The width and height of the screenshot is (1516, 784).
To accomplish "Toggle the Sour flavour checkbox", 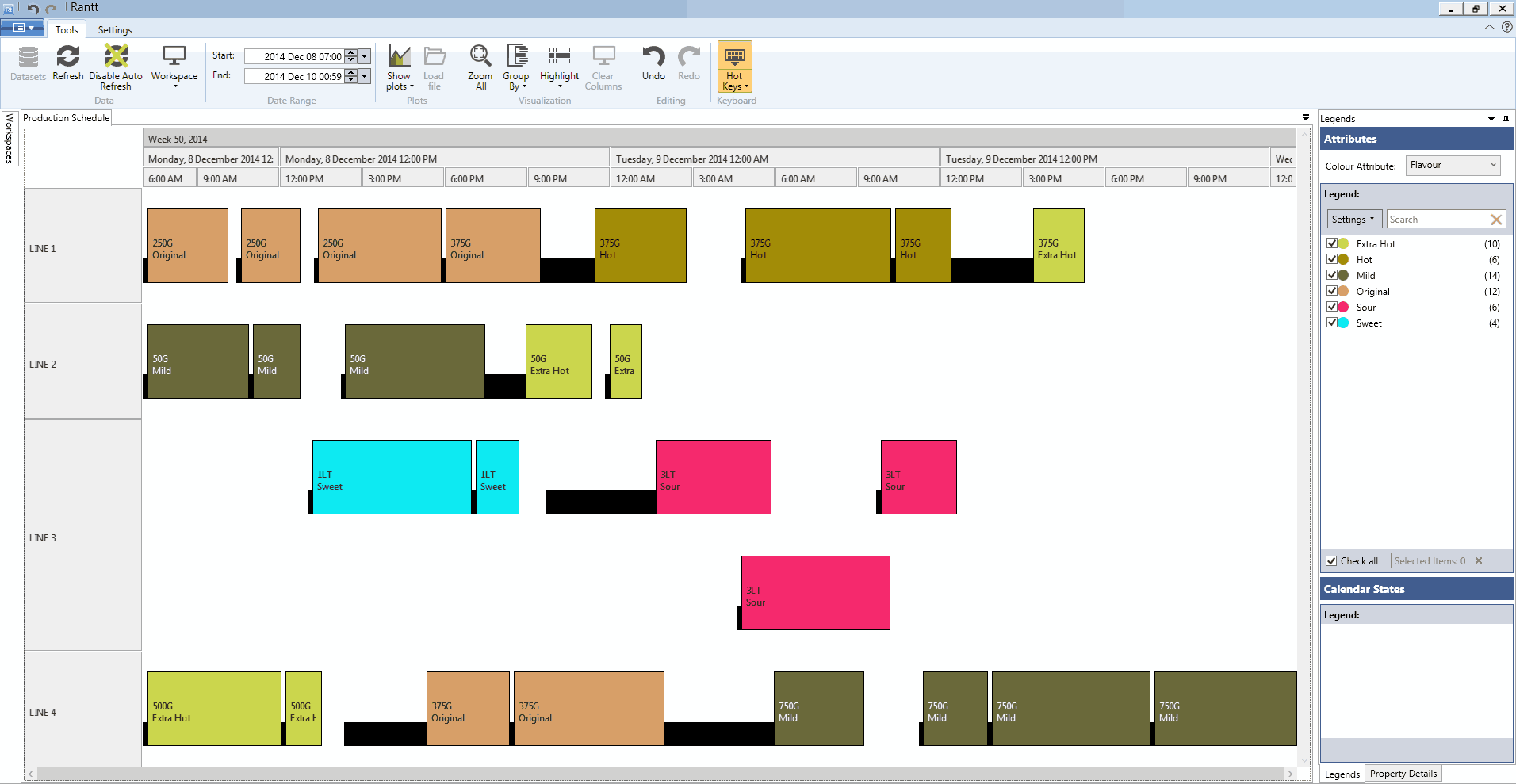I will click(x=1332, y=307).
